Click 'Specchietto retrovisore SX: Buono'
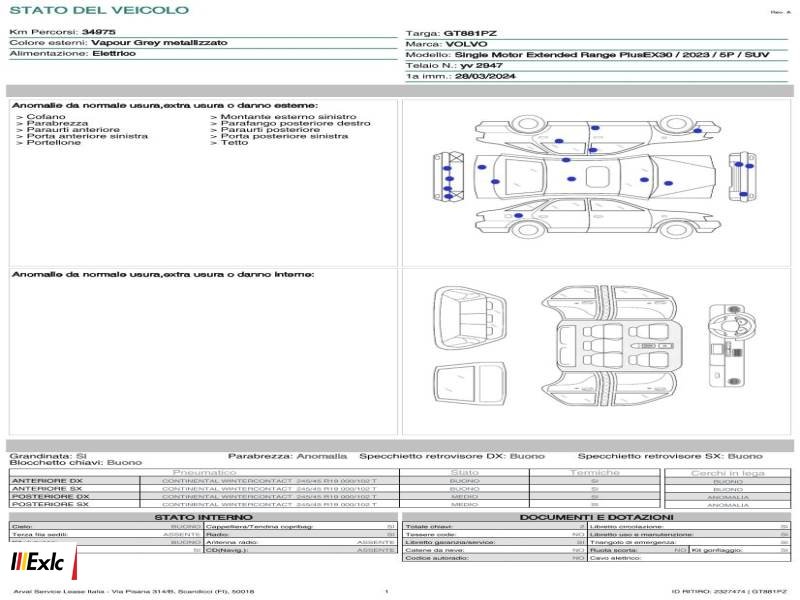 [670, 456]
